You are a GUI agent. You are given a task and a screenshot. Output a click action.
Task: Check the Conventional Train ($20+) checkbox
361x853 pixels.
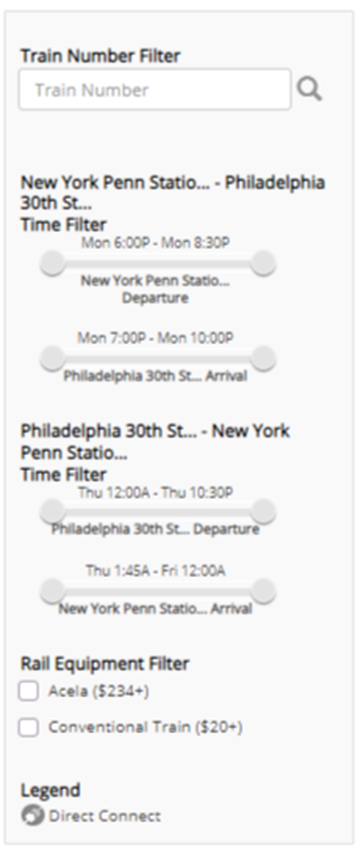(29, 727)
